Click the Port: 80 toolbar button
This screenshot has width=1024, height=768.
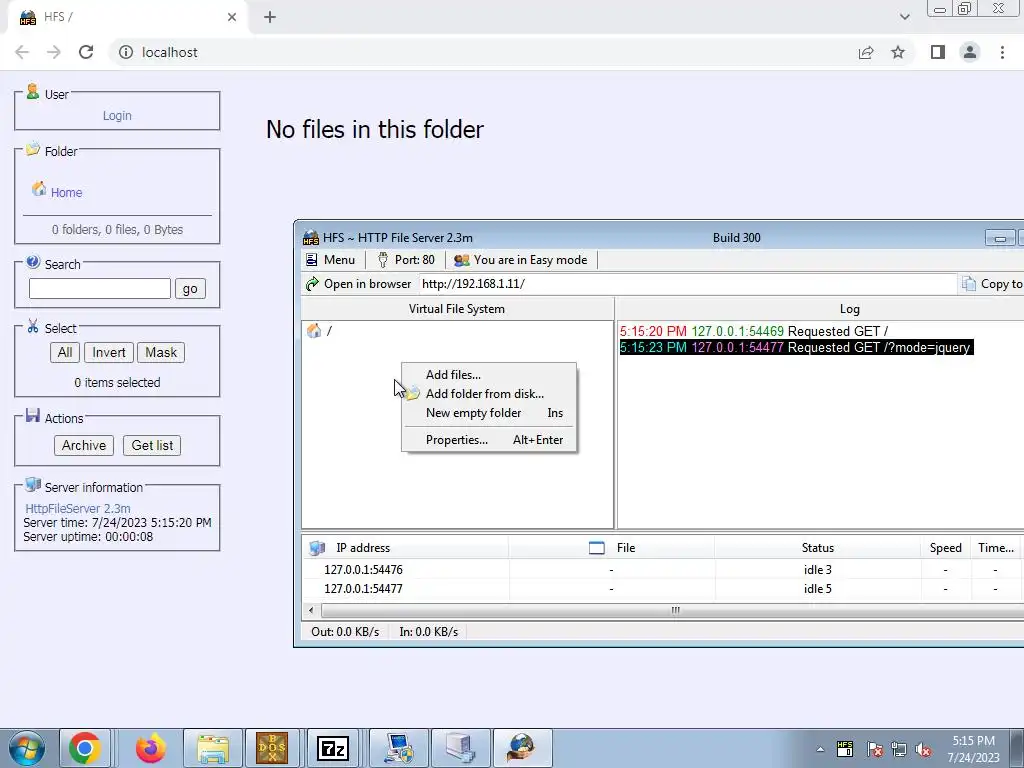[x=406, y=260]
